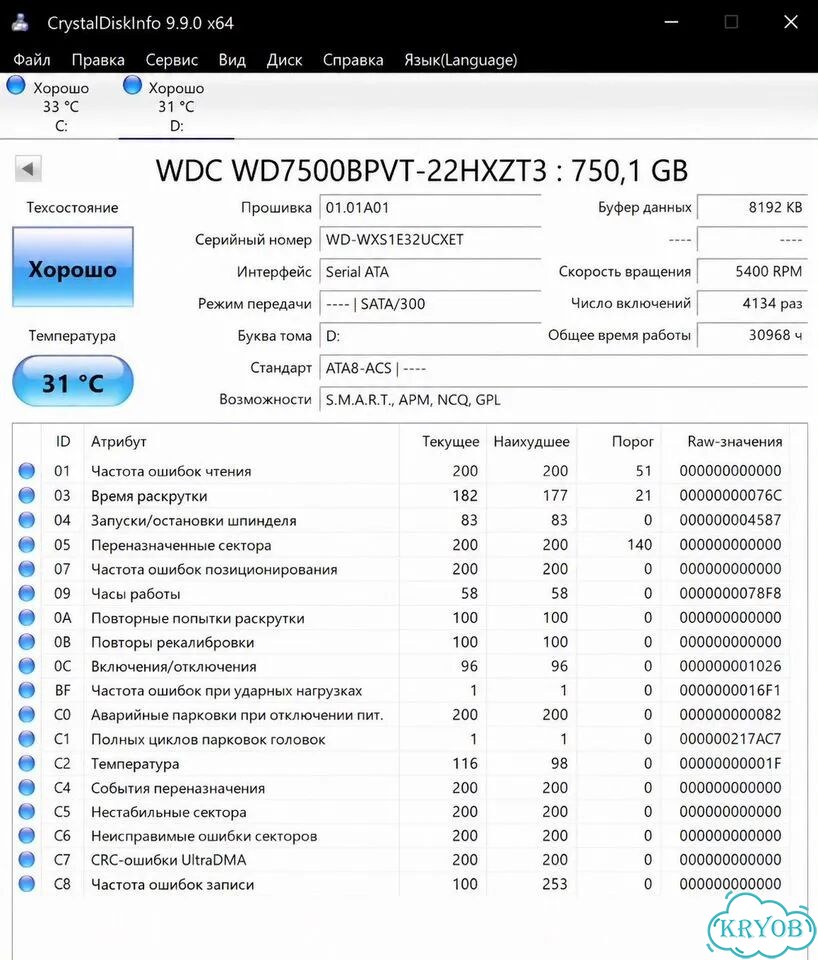Image resolution: width=818 pixels, height=960 pixels.
Task: Select the Неисправимые ошибки секторов text
Action: 204,836
